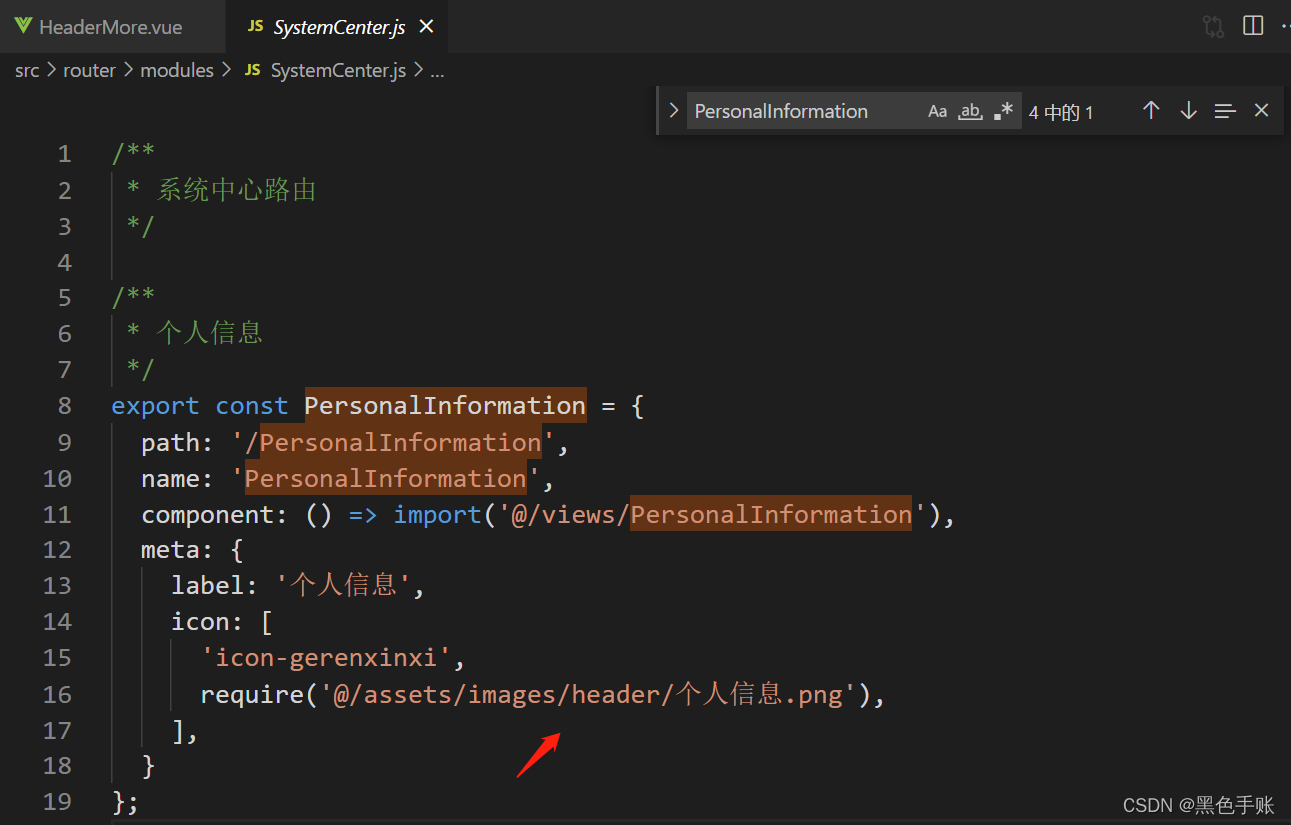Toggle match whole word option
Screen dimensions: 1291x825
[x=970, y=111]
